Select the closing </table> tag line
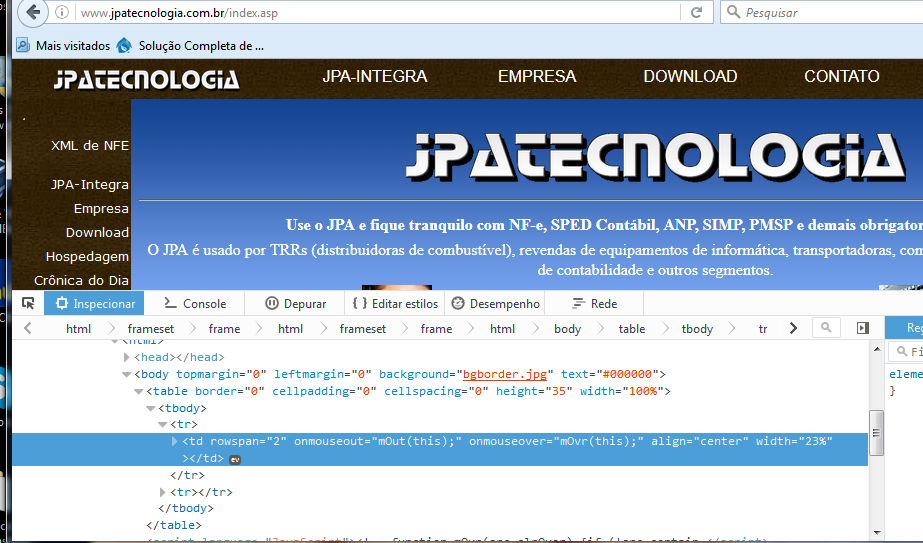The image size is (923, 543). [174, 525]
